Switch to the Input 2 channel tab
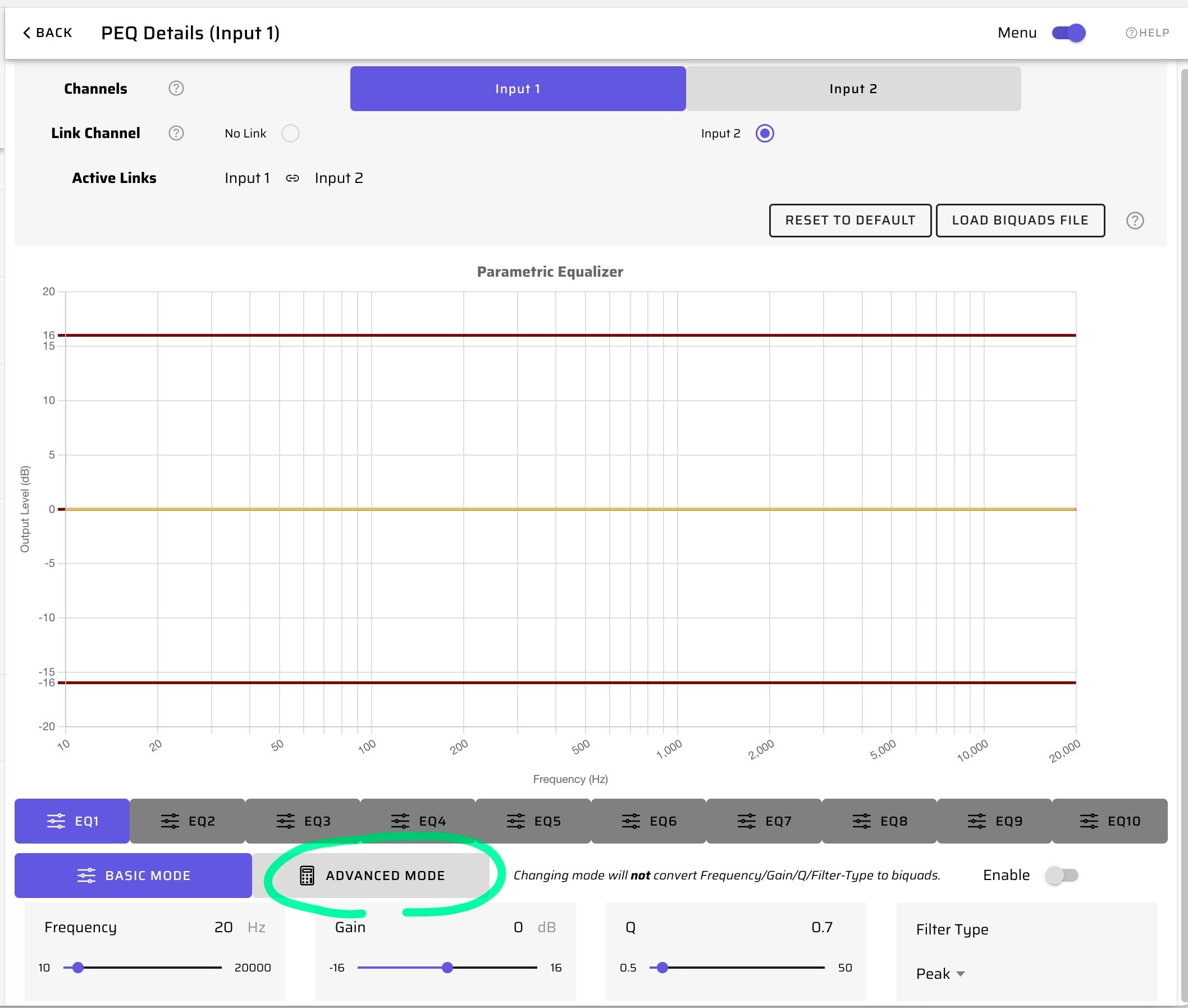1188x1008 pixels. point(853,89)
